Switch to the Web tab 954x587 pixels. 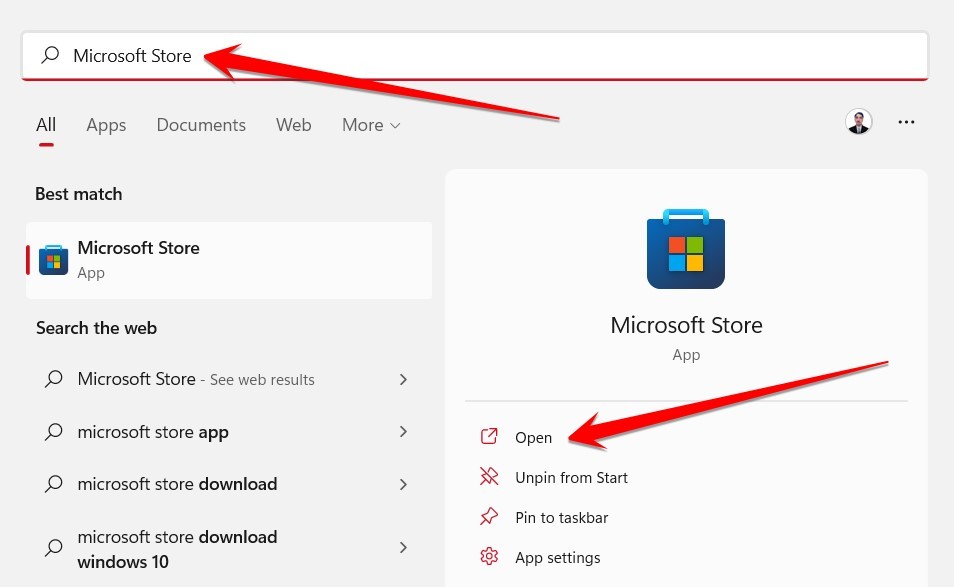(294, 125)
